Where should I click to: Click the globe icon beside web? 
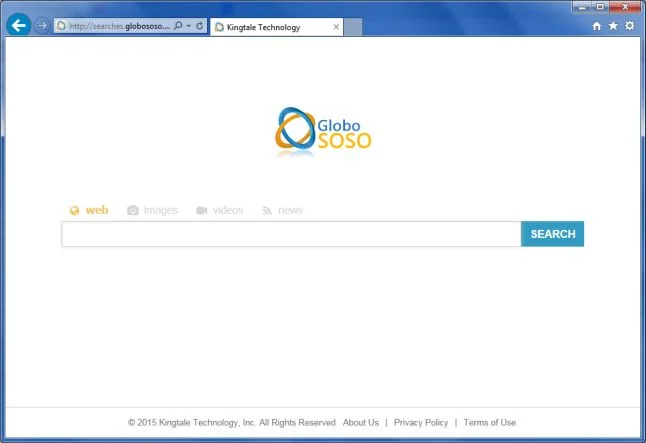click(x=74, y=211)
